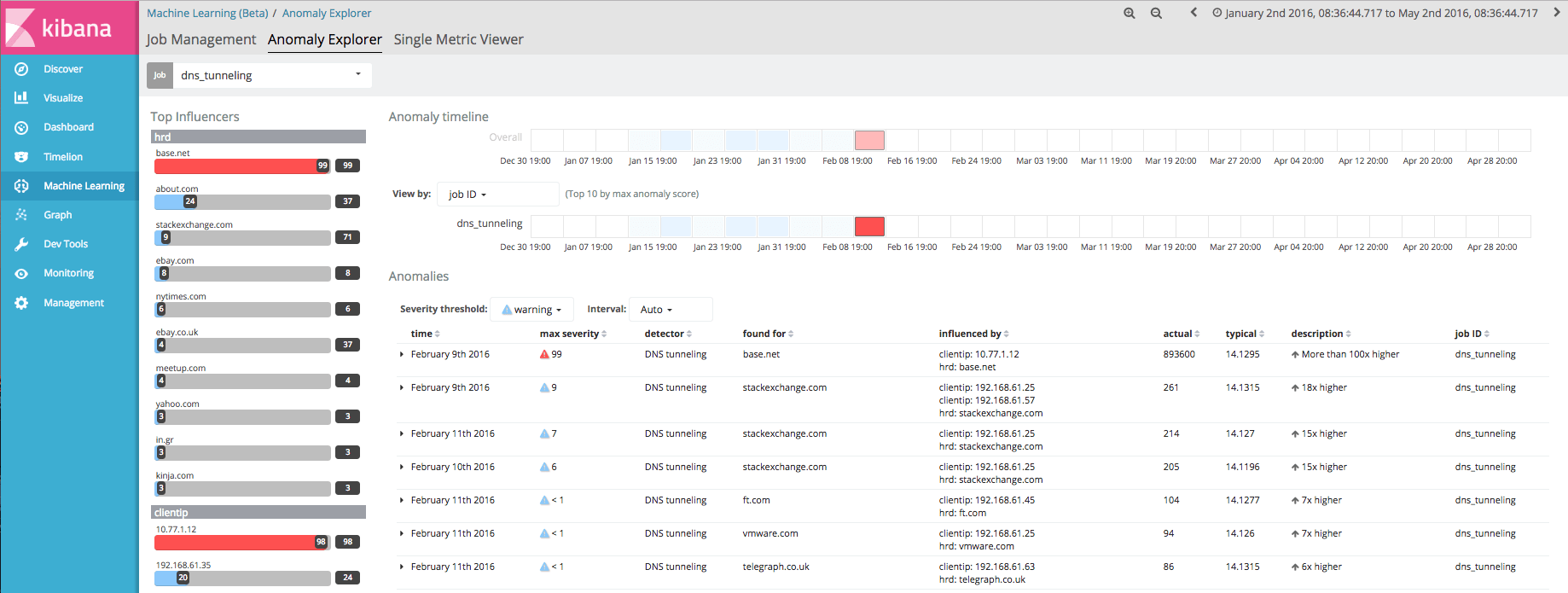This screenshot has height=593, width=1568.
Task: Sort table by found for column
Action: coord(768,334)
